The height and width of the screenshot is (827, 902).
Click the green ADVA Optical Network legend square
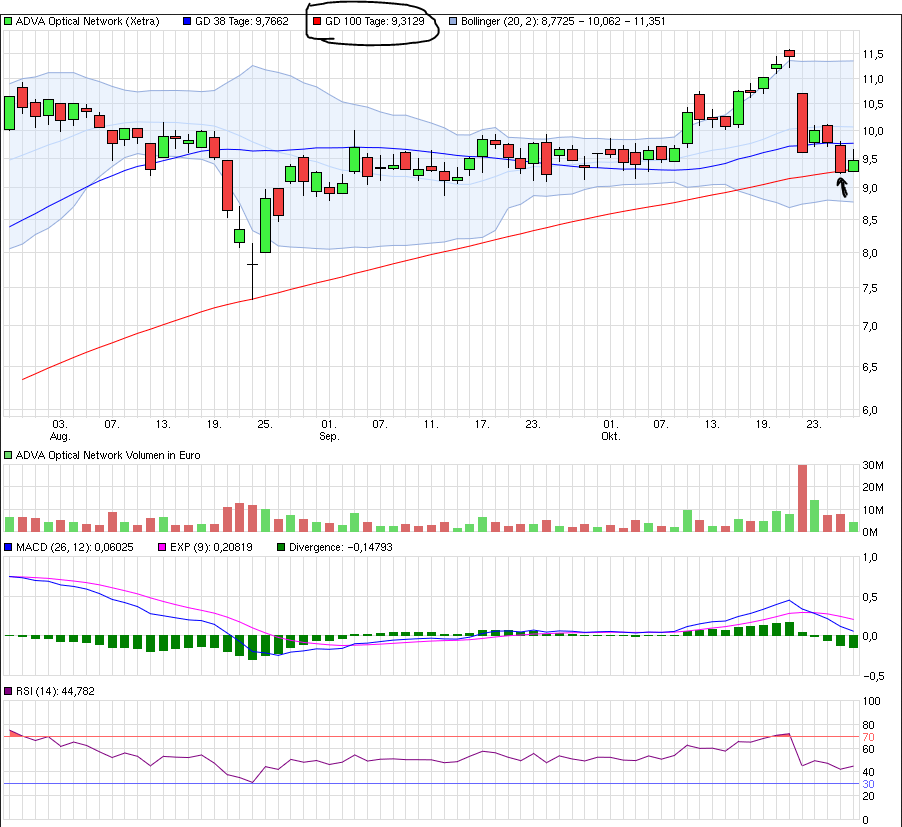click(8, 21)
